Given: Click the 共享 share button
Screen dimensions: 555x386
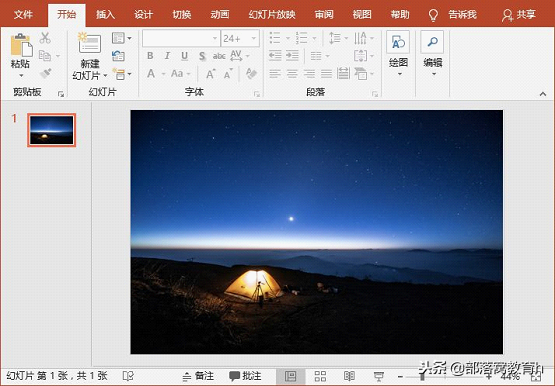Looking at the screenshot, I should coord(519,15).
